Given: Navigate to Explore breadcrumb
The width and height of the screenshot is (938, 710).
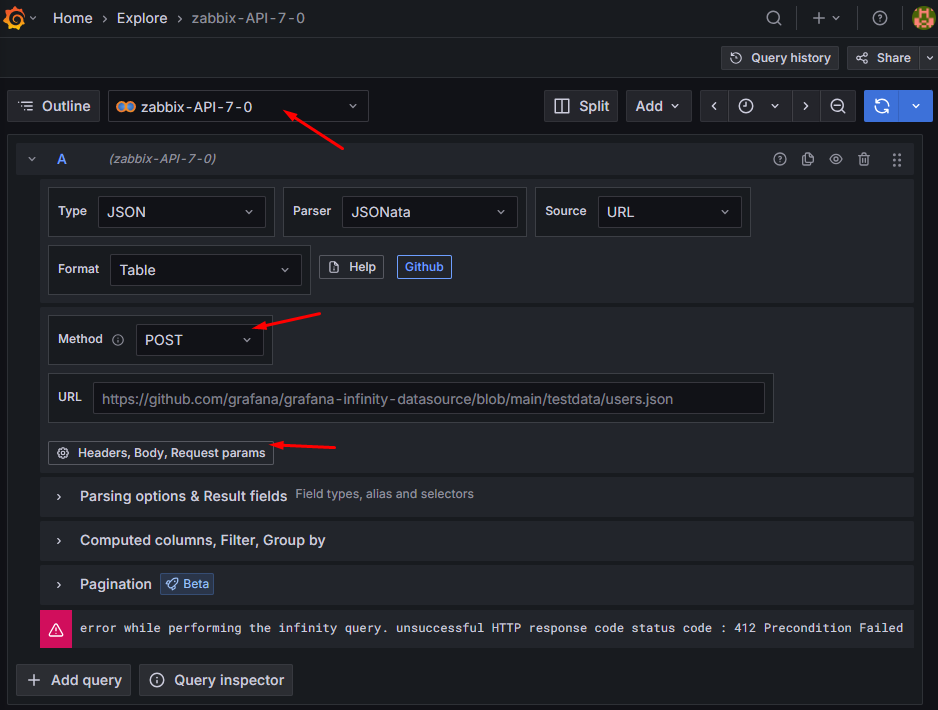Looking at the screenshot, I should [x=142, y=18].
